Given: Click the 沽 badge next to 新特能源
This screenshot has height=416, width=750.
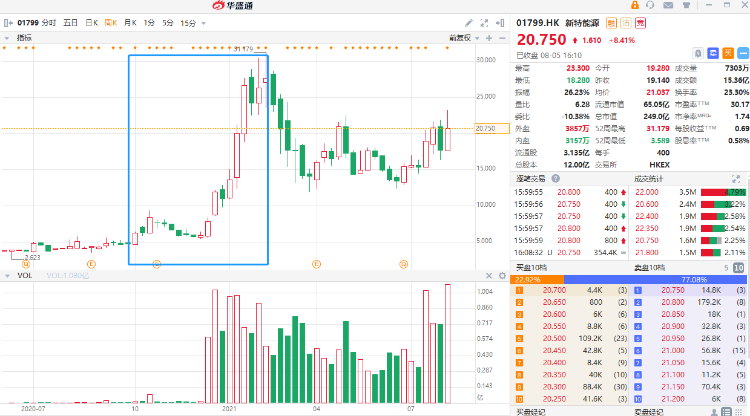Looking at the screenshot, I should (626, 23).
